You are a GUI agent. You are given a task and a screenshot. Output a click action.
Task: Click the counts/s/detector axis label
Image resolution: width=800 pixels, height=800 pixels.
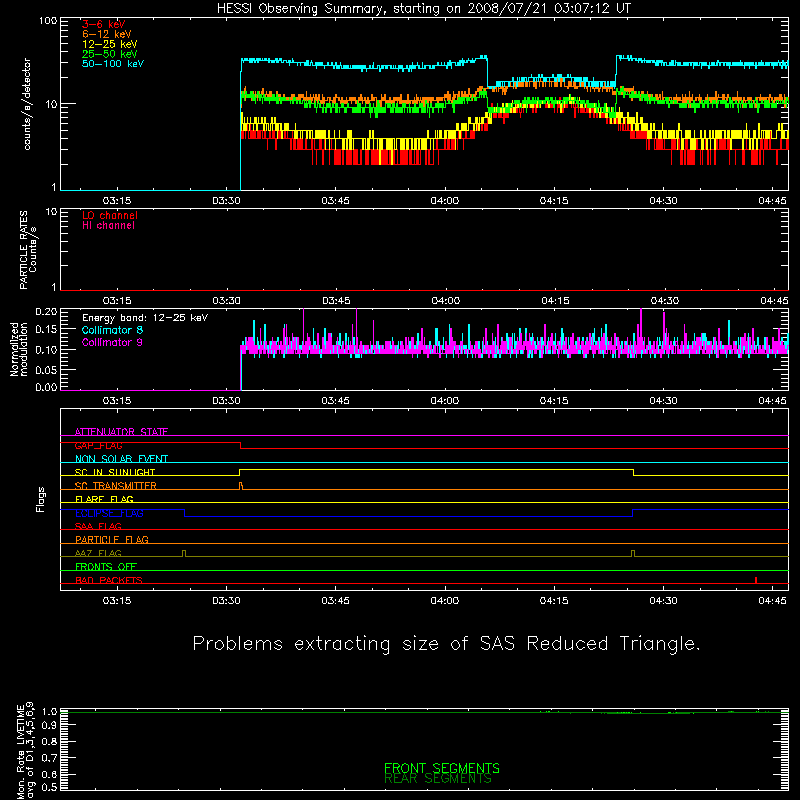pos(27,104)
